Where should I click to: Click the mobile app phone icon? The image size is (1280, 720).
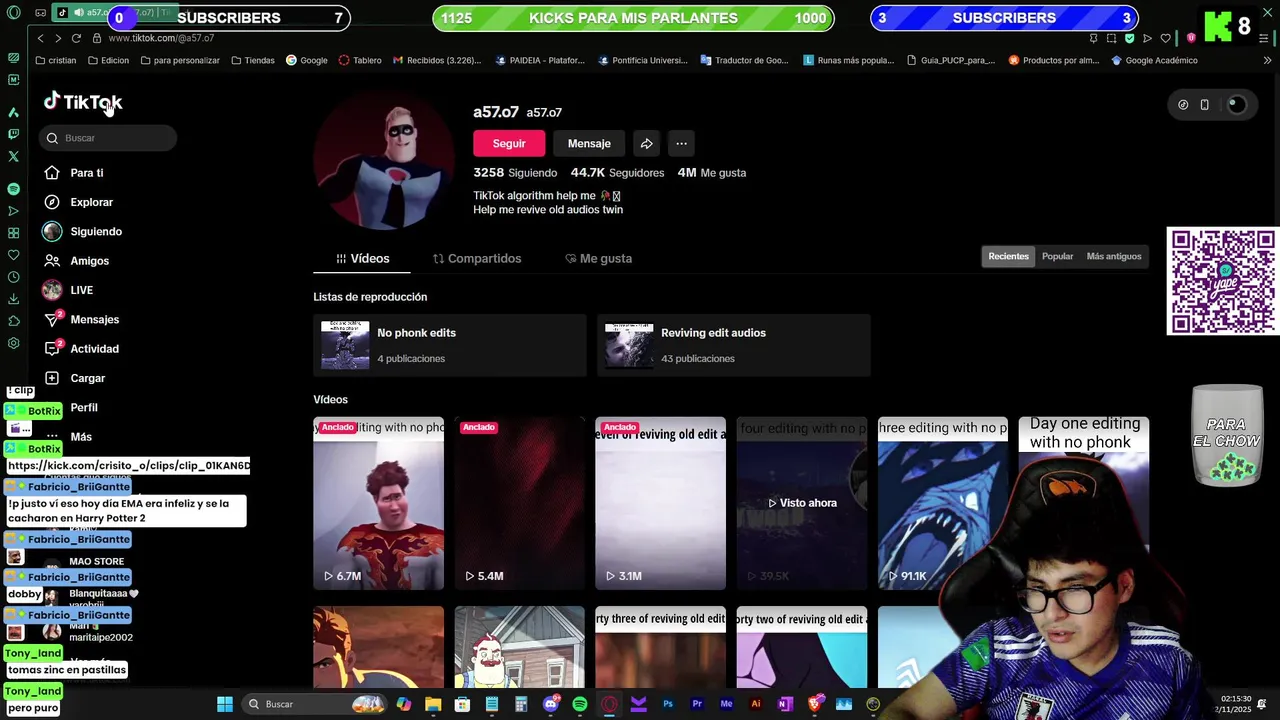coord(1204,105)
